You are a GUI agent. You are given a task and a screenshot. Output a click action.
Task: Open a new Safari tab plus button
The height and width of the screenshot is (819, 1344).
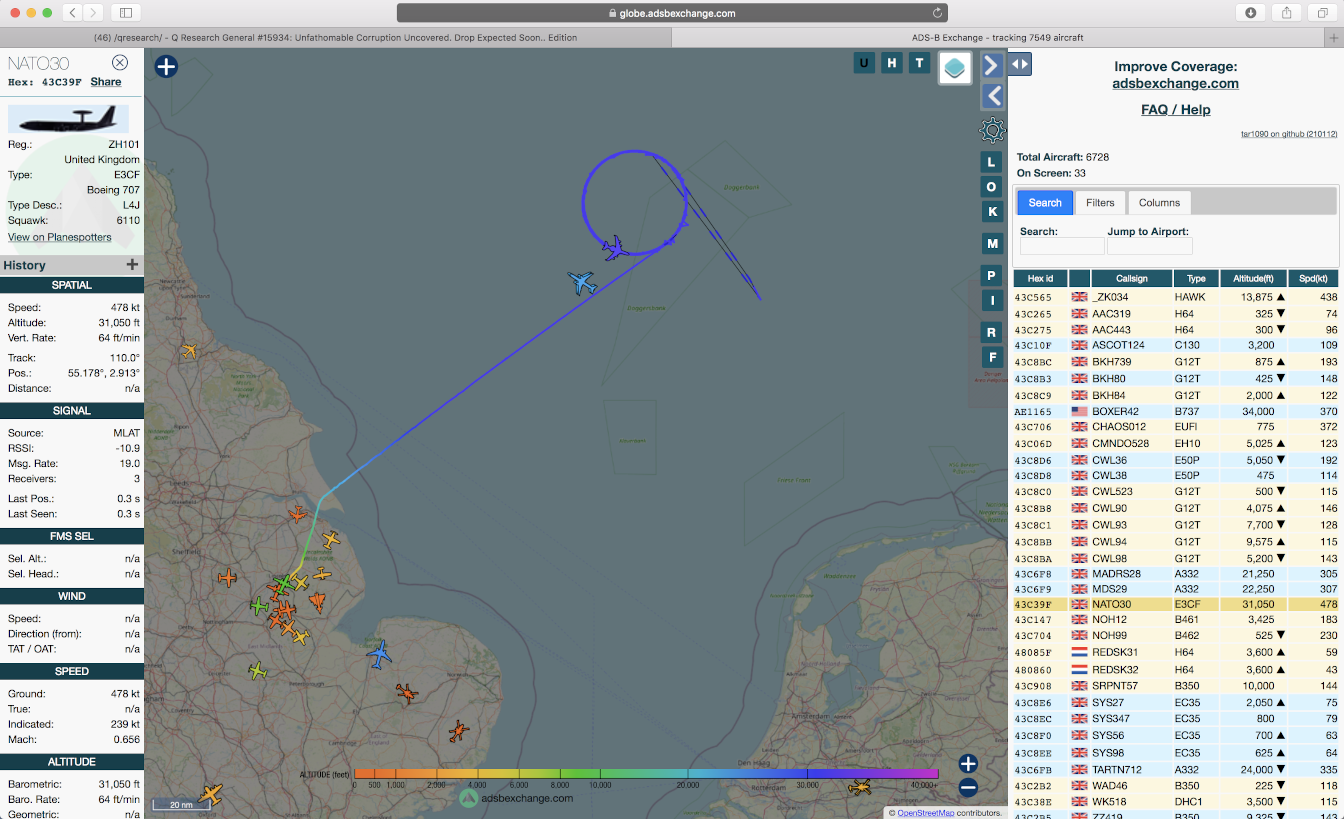[1334, 38]
